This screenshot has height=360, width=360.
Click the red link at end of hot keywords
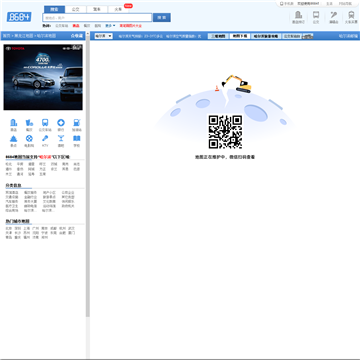pos(131,26)
